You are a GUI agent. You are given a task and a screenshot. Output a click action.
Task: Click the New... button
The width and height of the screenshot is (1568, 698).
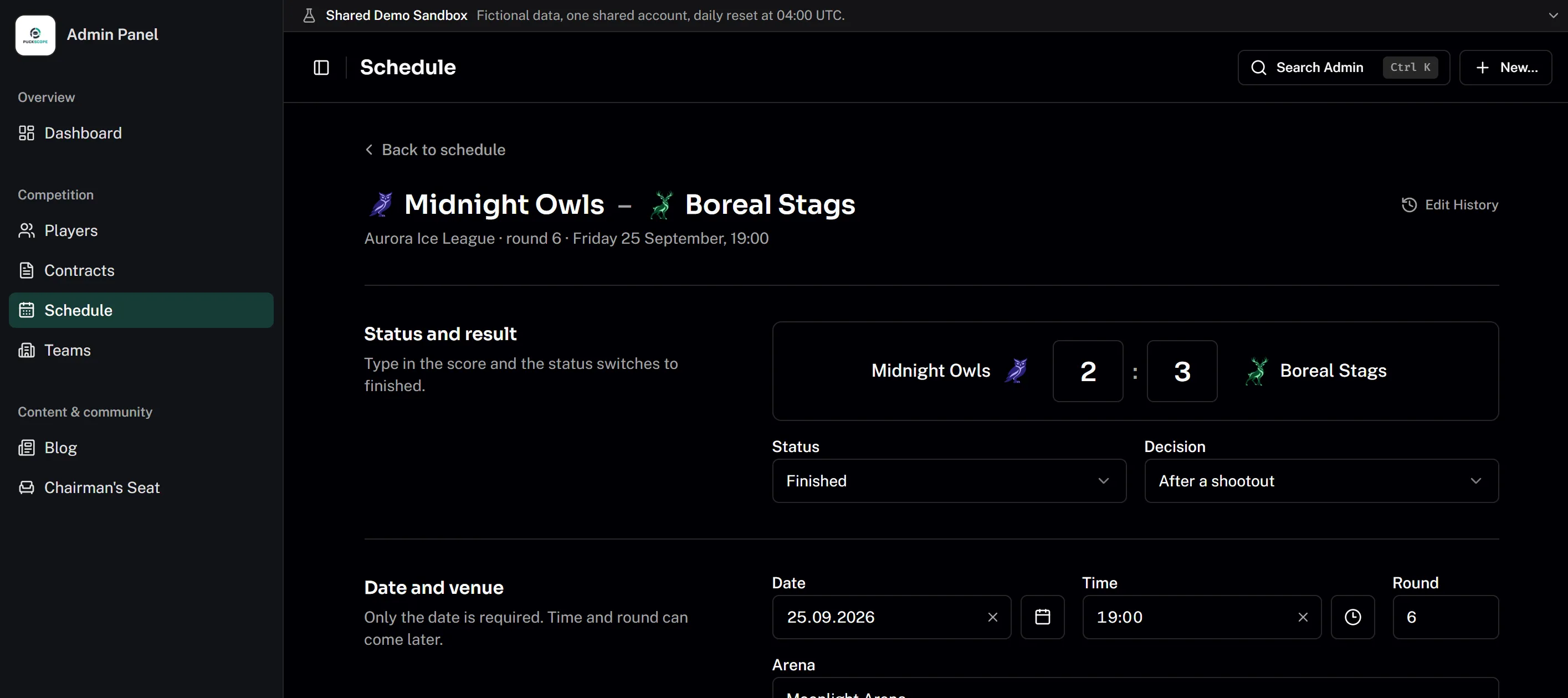click(1505, 68)
